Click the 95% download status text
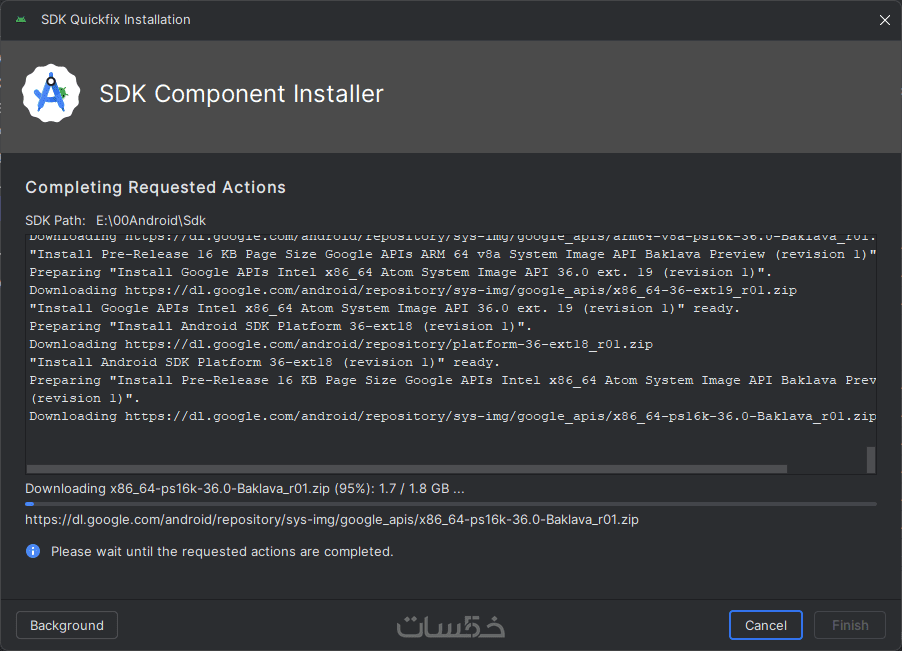This screenshot has height=651, width=902. 244,489
